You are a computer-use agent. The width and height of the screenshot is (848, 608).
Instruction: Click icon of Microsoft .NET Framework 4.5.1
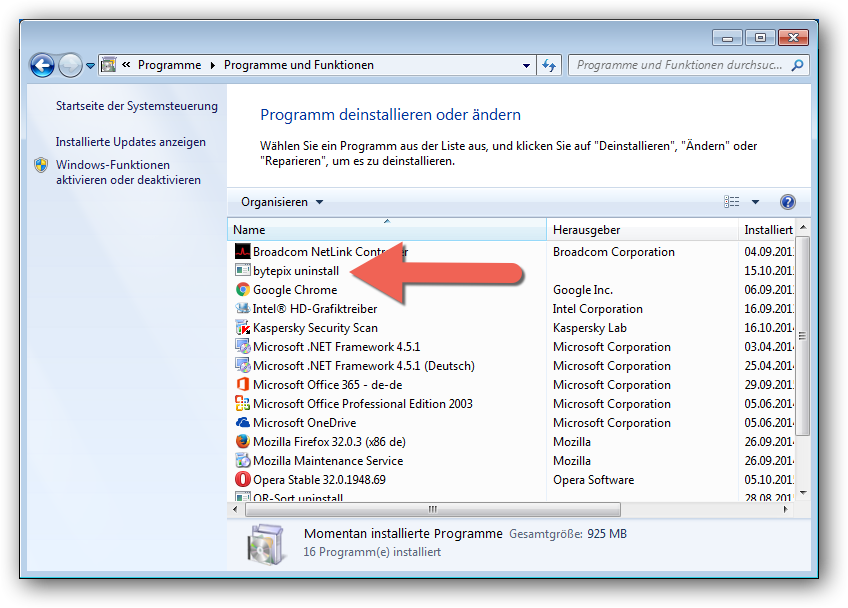click(242, 346)
